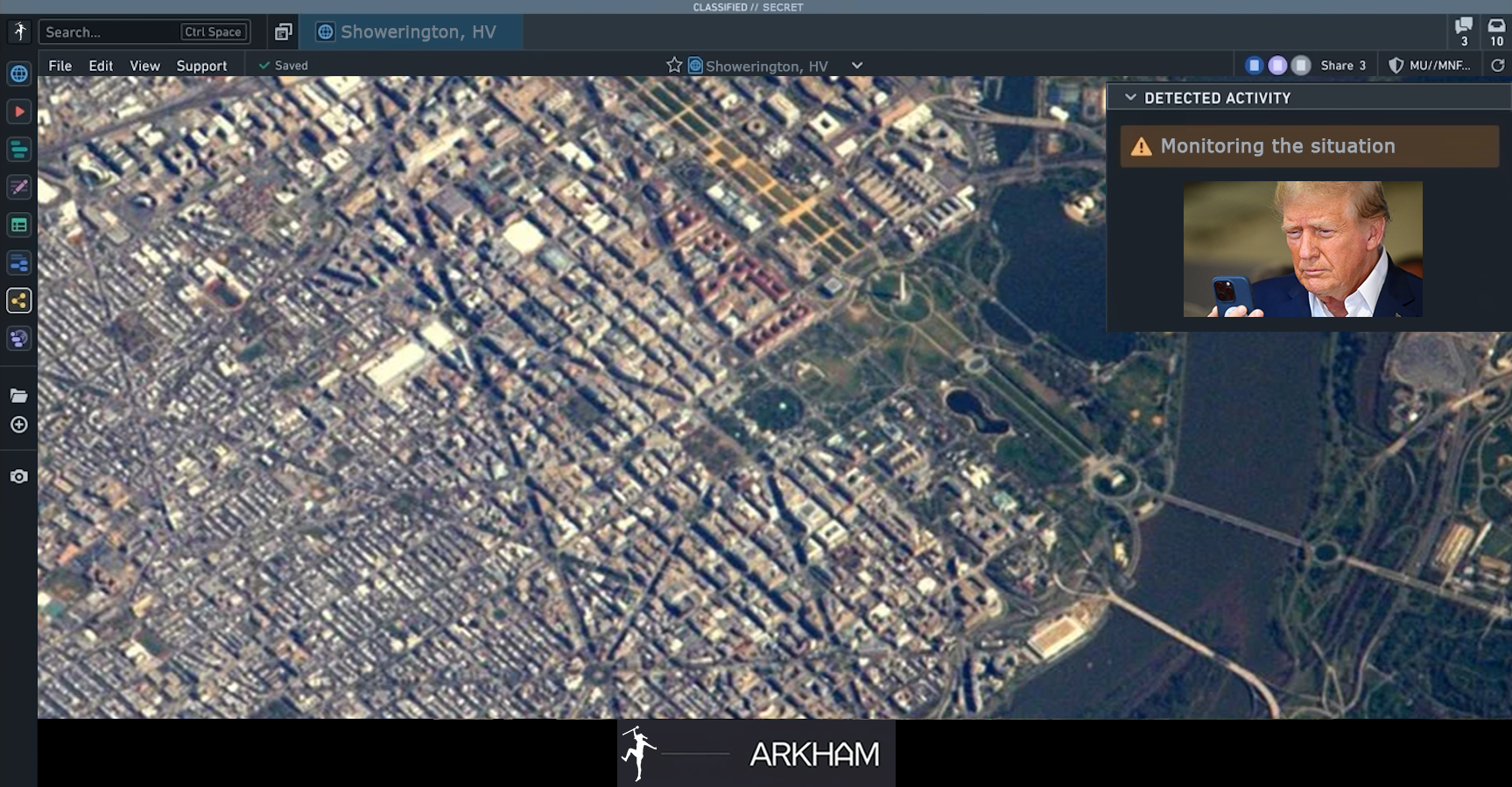Image resolution: width=1512 pixels, height=787 pixels.
Task: Switch to the Showerington, HV tab
Action: (x=411, y=32)
